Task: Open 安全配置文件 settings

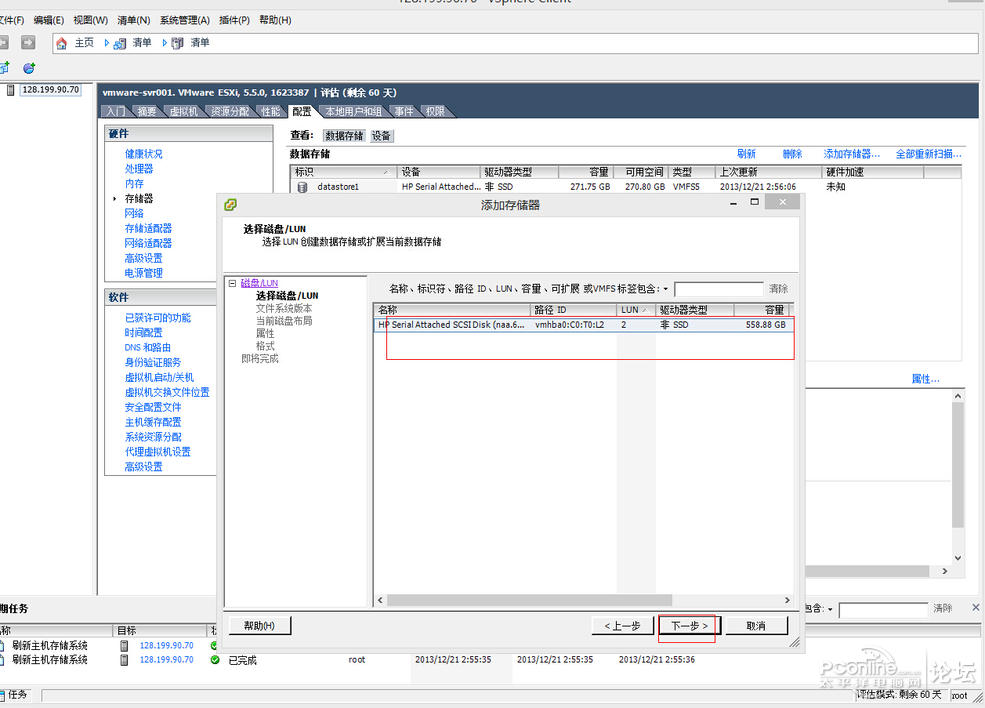Action: point(153,407)
